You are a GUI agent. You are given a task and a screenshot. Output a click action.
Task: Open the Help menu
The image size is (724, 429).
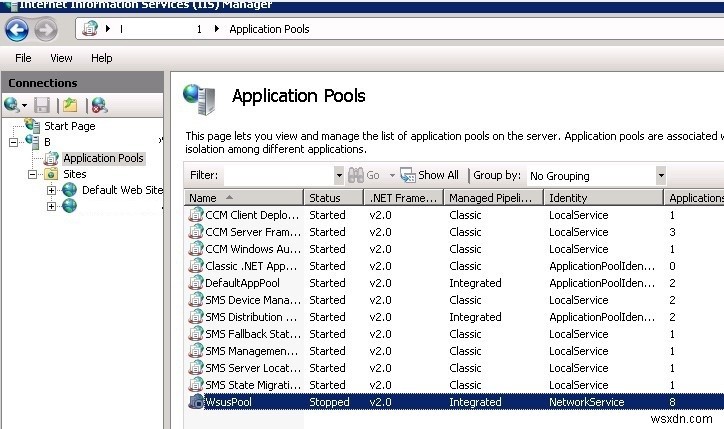[102, 58]
